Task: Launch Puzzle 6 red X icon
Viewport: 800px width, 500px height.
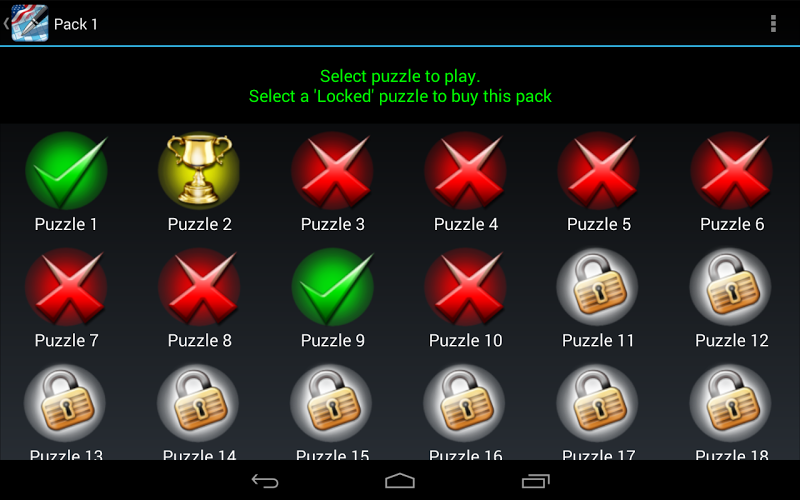Action: tap(732, 170)
